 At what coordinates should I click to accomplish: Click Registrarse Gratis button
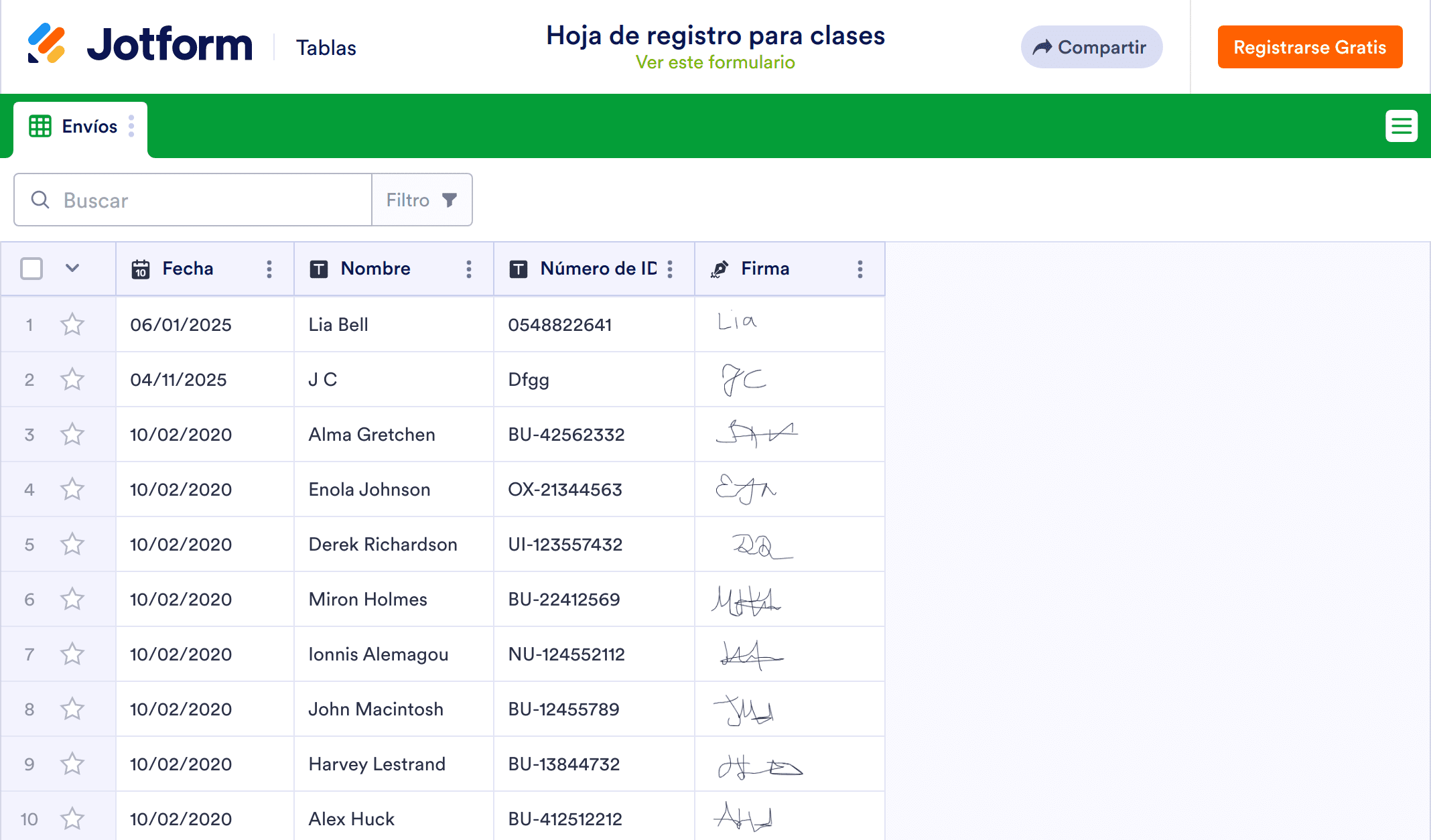(1310, 47)
